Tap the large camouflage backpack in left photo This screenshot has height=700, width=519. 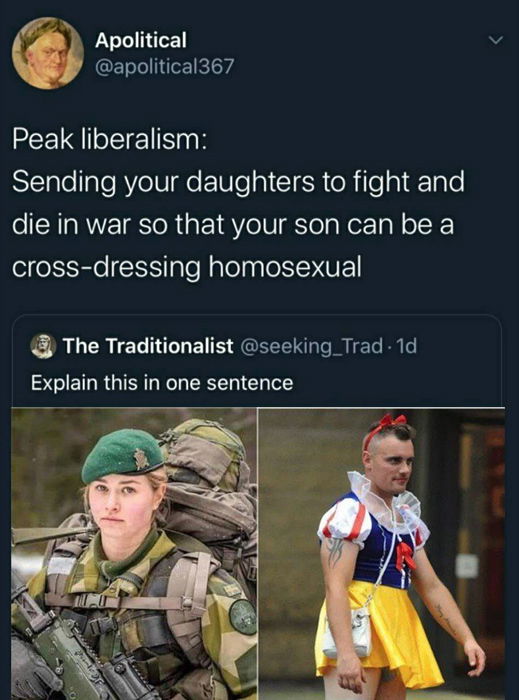[210, 491]
